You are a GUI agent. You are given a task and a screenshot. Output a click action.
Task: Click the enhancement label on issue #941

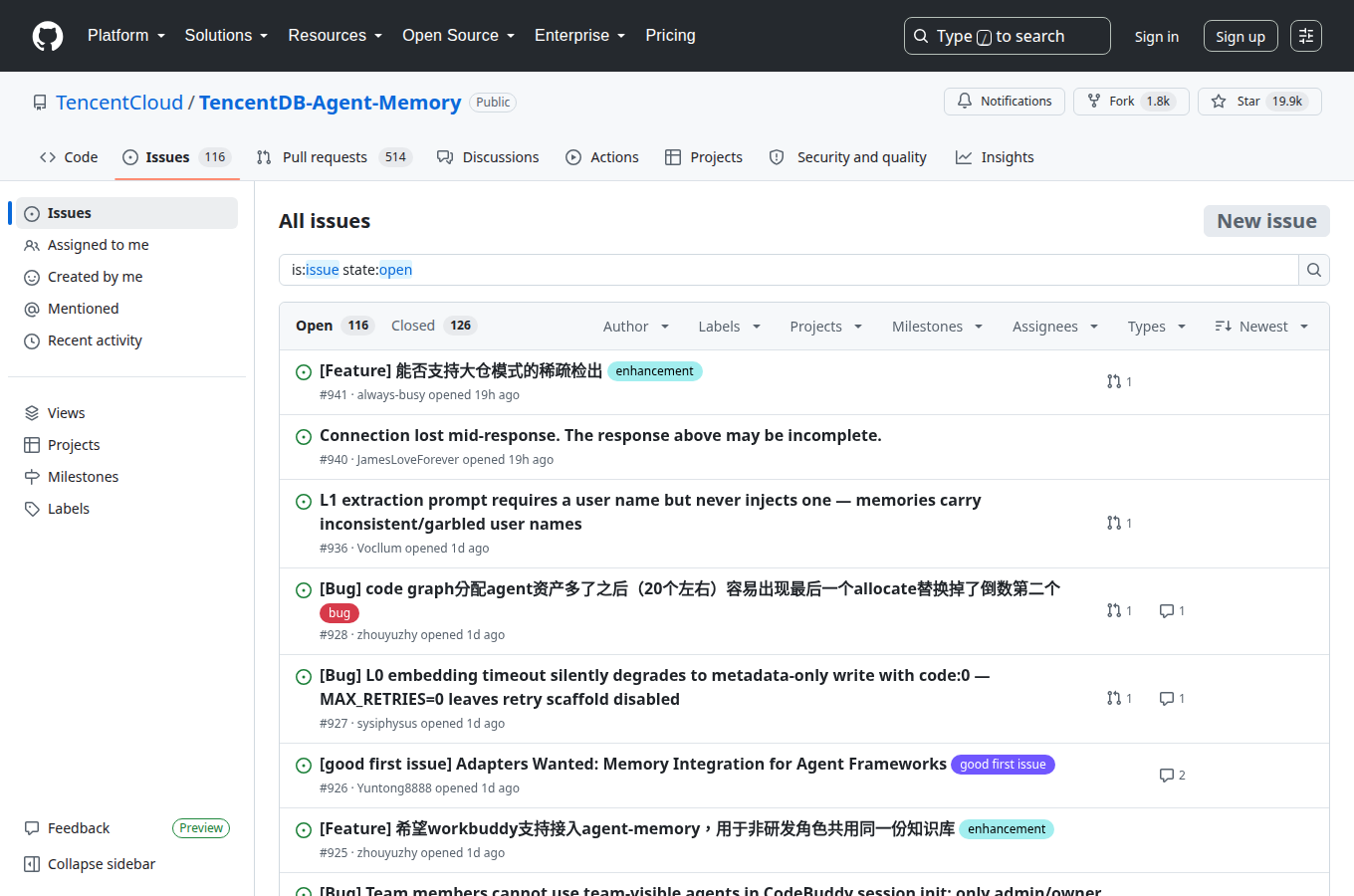coord(654,371)
